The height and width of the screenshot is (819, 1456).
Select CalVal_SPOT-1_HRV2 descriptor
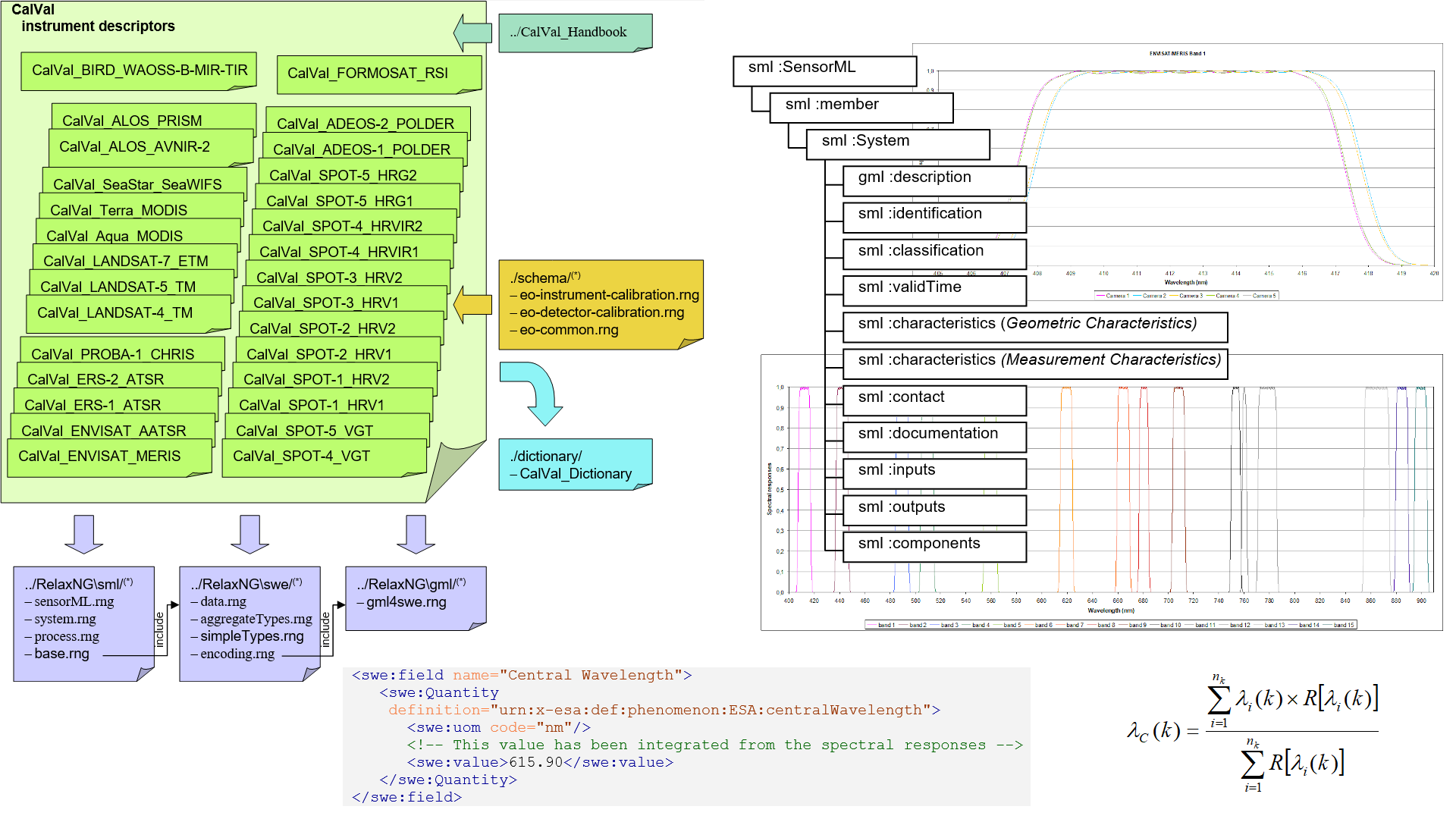click(335, 378)
